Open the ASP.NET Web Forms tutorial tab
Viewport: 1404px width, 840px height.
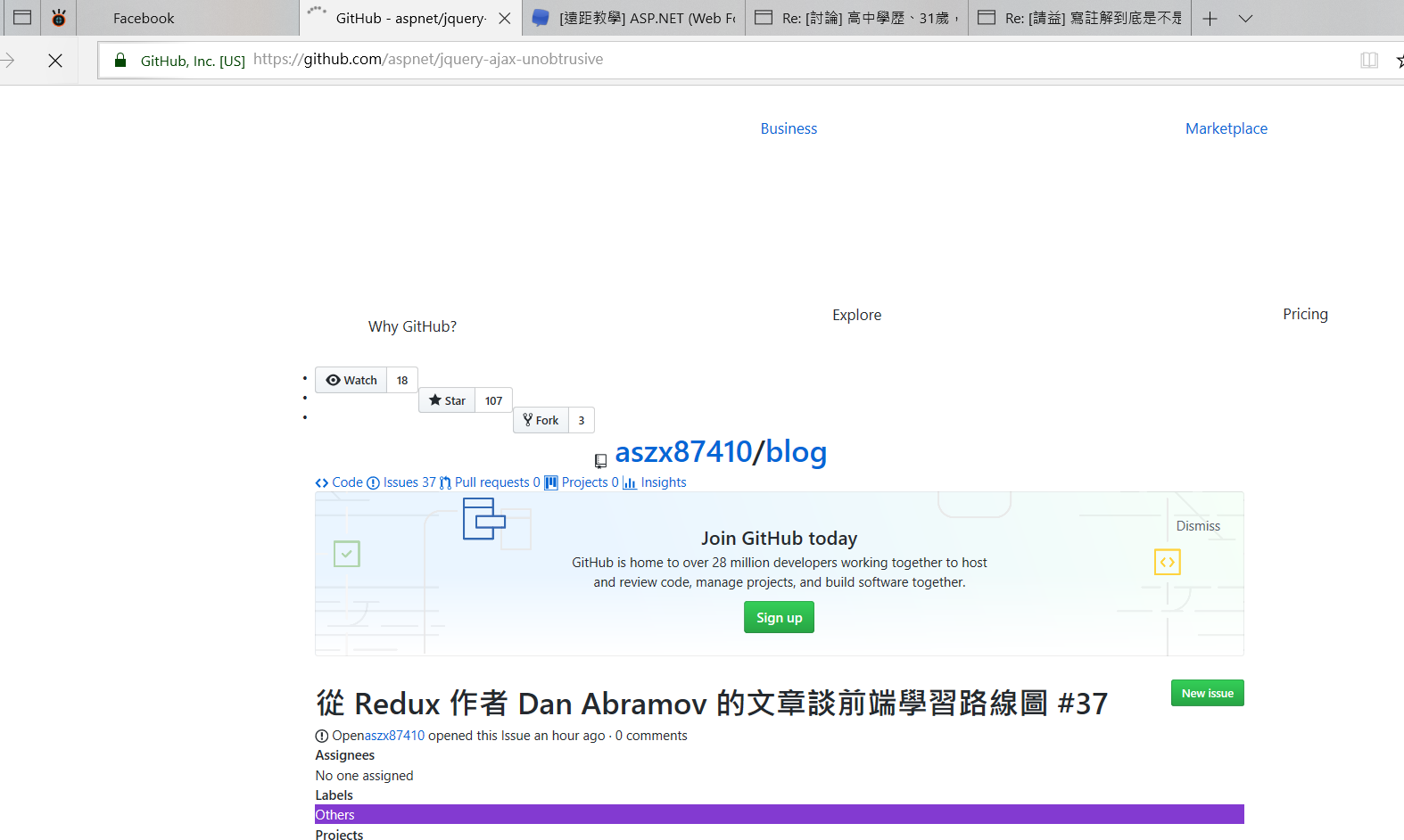(633, 18)
